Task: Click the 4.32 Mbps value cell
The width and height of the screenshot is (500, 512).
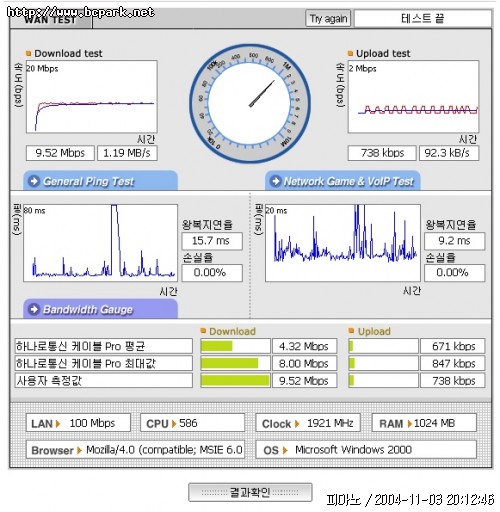Action: (x=304, y=346)
